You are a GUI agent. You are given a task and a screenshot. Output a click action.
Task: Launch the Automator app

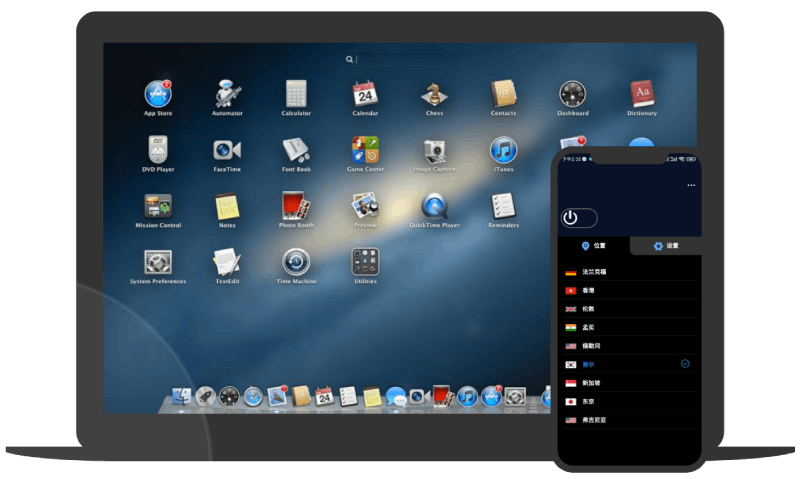click(x=227, y=95)
